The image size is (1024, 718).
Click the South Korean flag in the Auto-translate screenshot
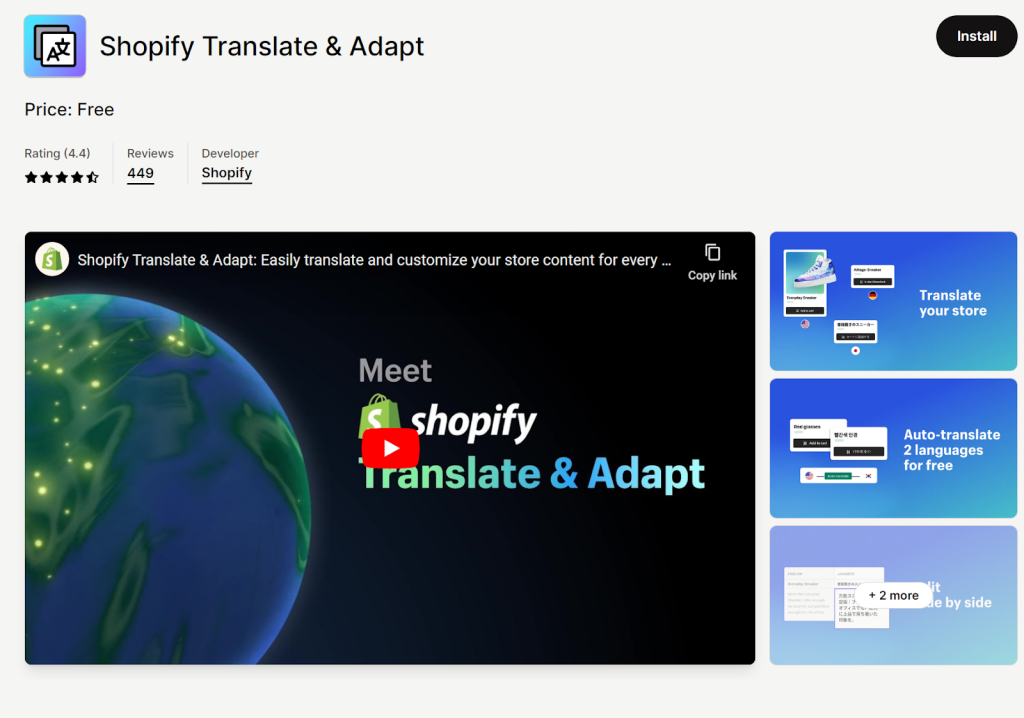(x=868, y=476)
